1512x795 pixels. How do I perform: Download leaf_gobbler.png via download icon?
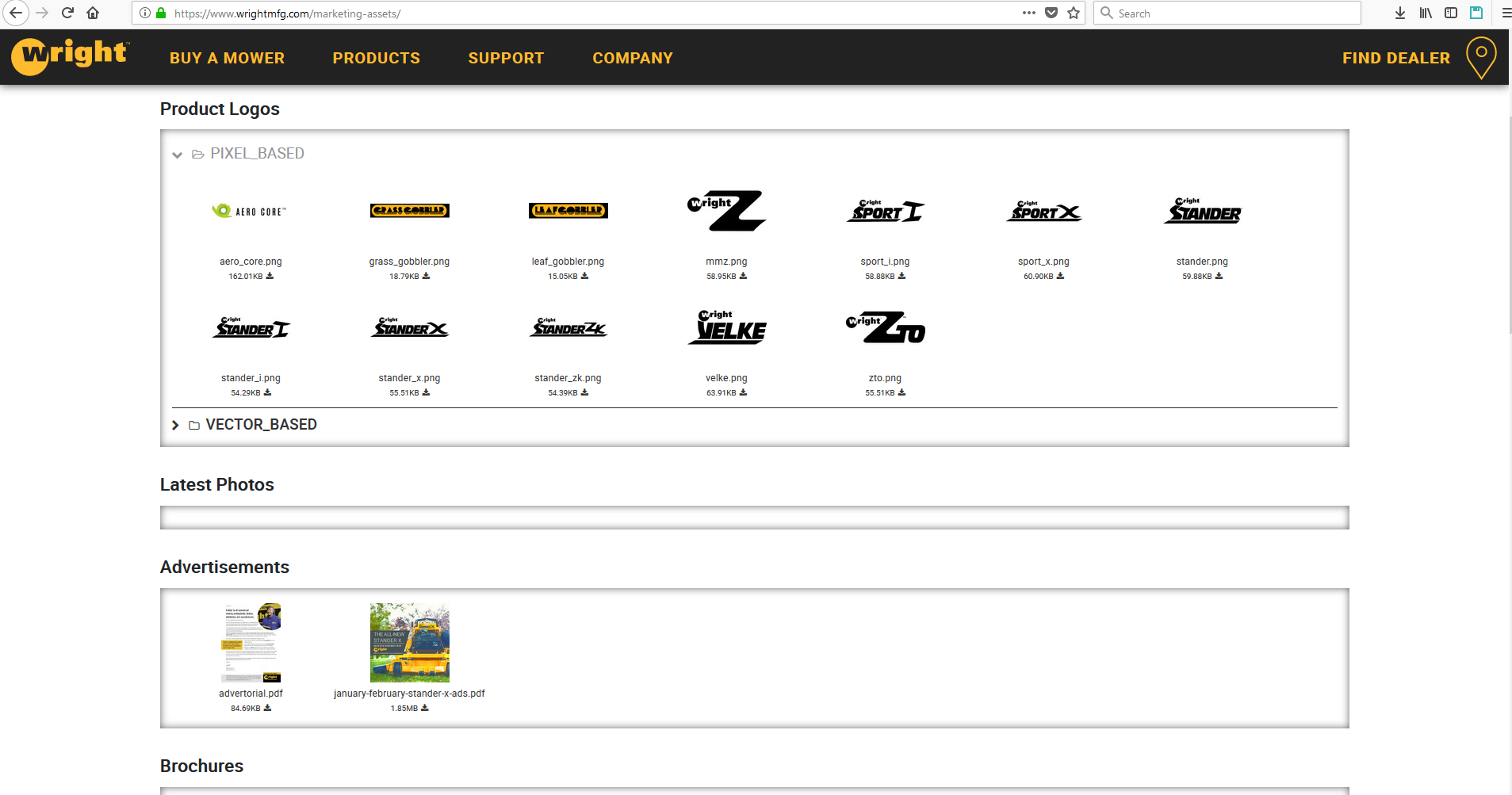584,276
